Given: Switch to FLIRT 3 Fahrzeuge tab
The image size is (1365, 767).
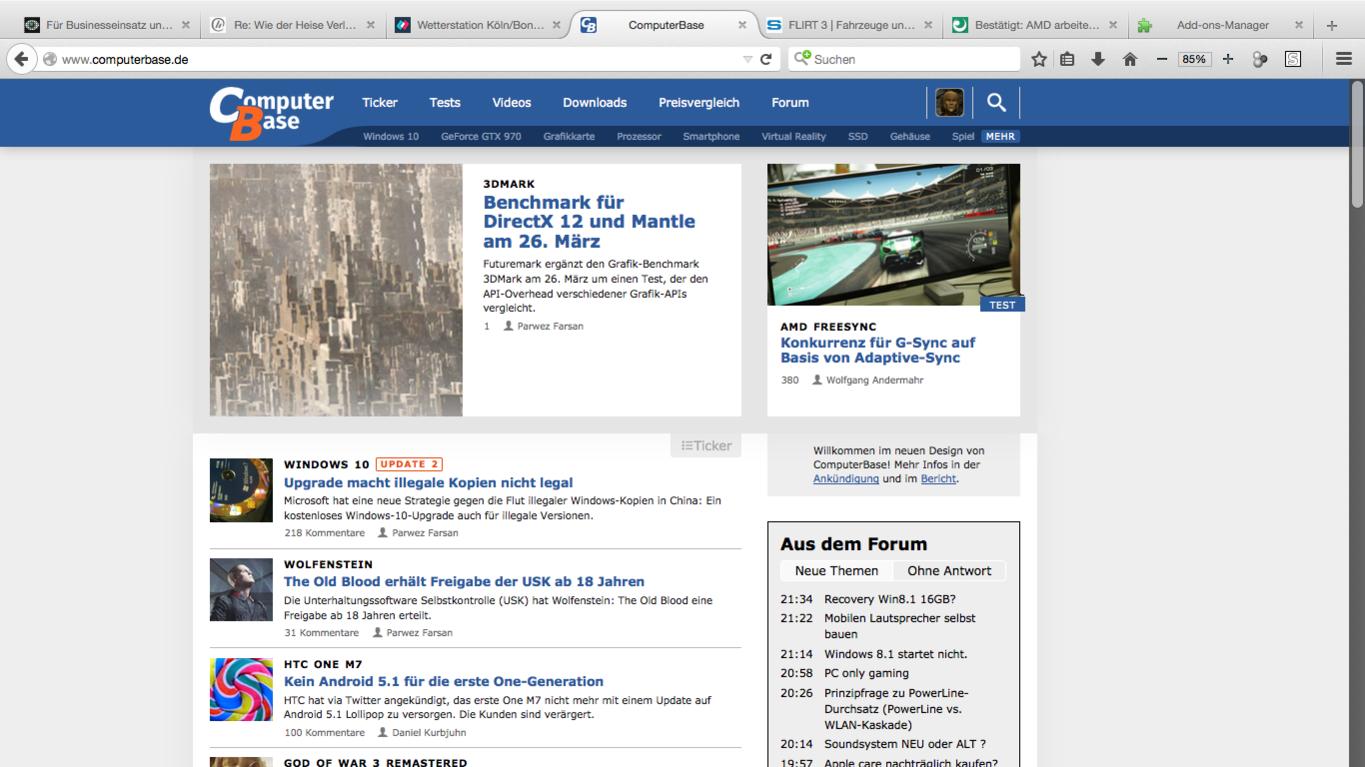Looking at the screenshot, I should tap(850, 25).
